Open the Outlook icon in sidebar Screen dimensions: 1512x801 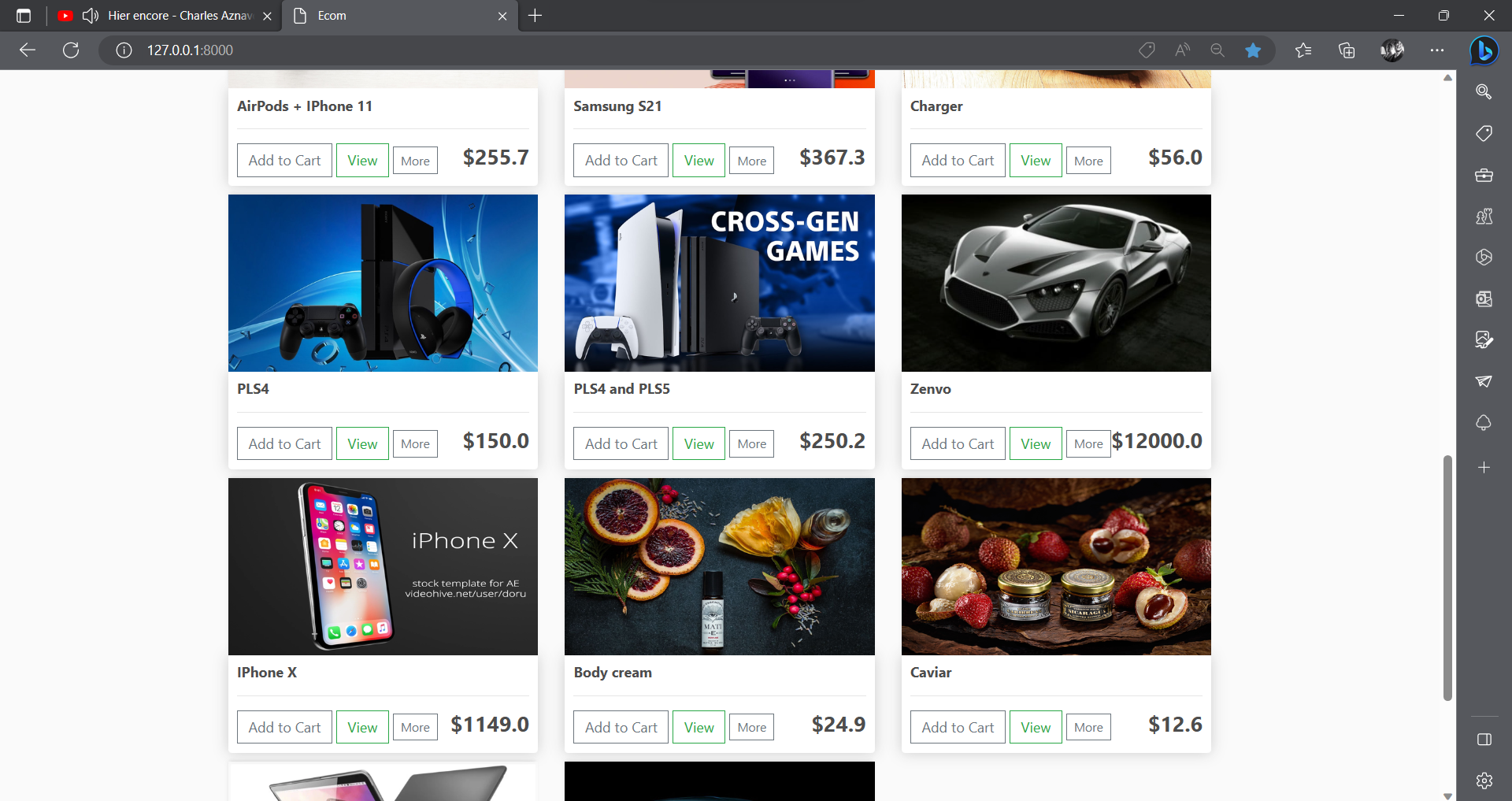tap(1484, 299)
